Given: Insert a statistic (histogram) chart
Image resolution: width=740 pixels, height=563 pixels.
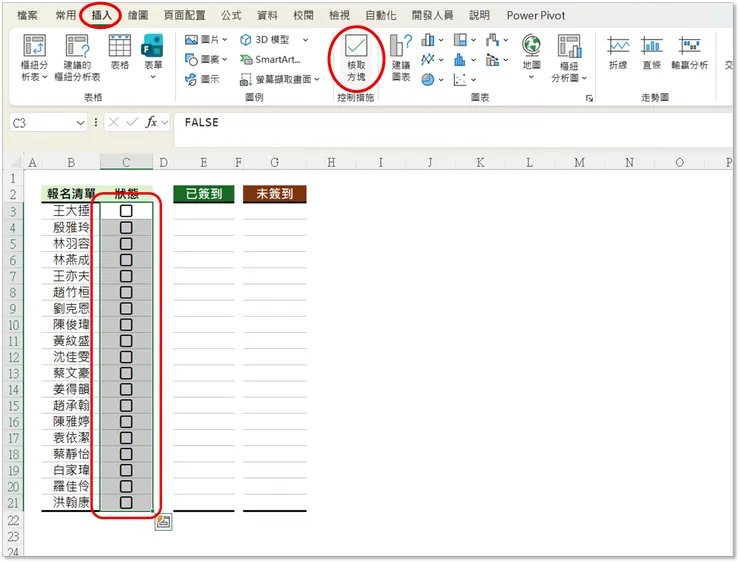Looking at the screenshot, I should (x=460, y=59).
